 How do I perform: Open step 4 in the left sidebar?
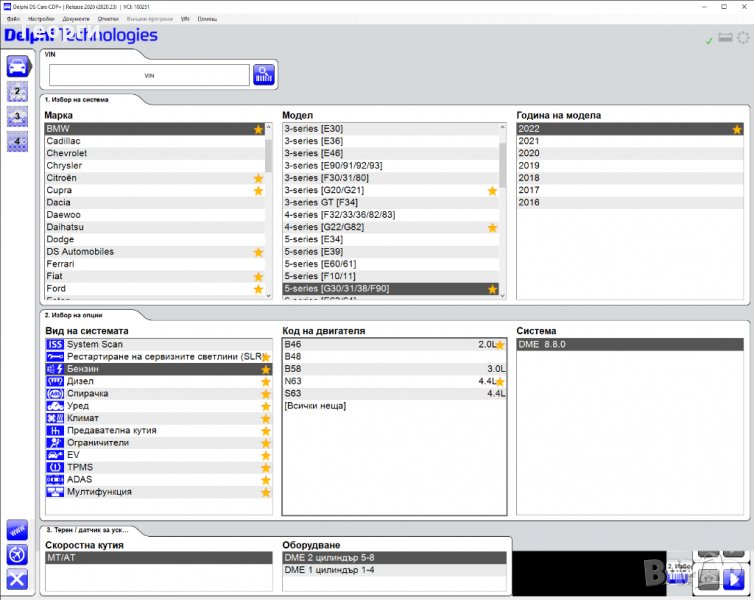click(x=17, y=141)
